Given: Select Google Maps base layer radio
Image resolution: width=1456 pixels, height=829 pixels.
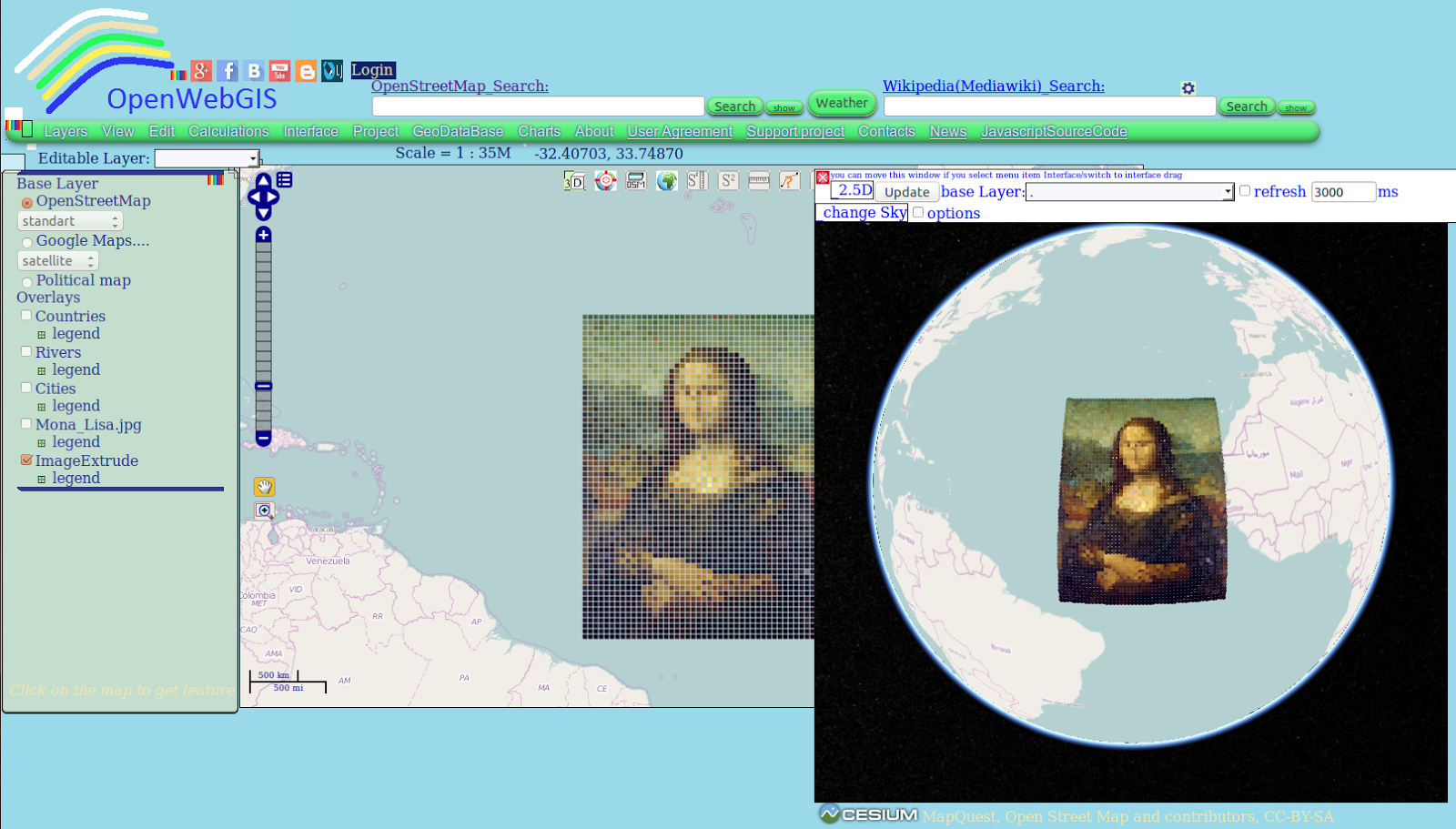Looking at the screenshot, I should (x=27, y=242).
